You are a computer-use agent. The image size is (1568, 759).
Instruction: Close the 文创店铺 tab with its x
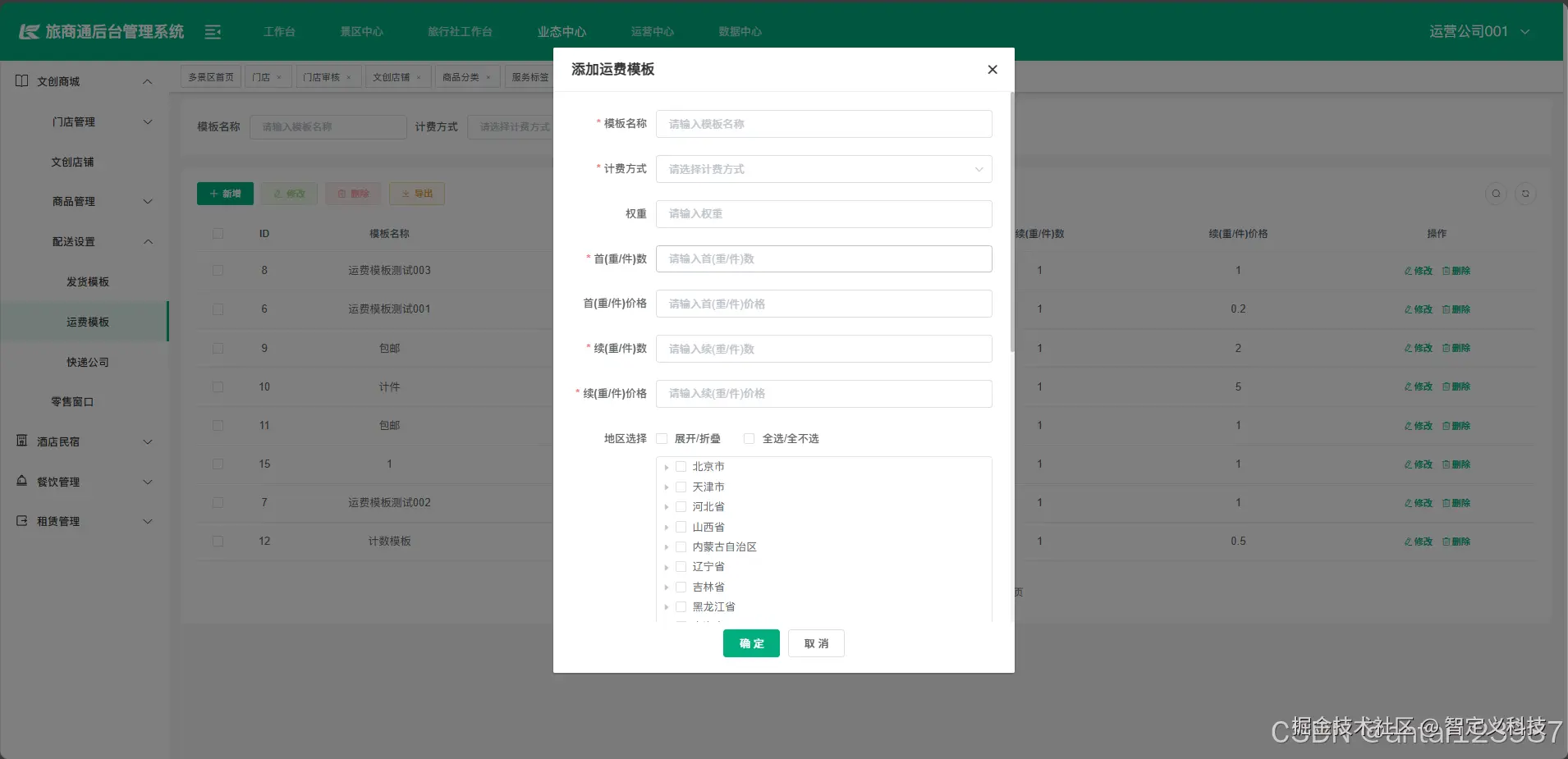(419, 78)
